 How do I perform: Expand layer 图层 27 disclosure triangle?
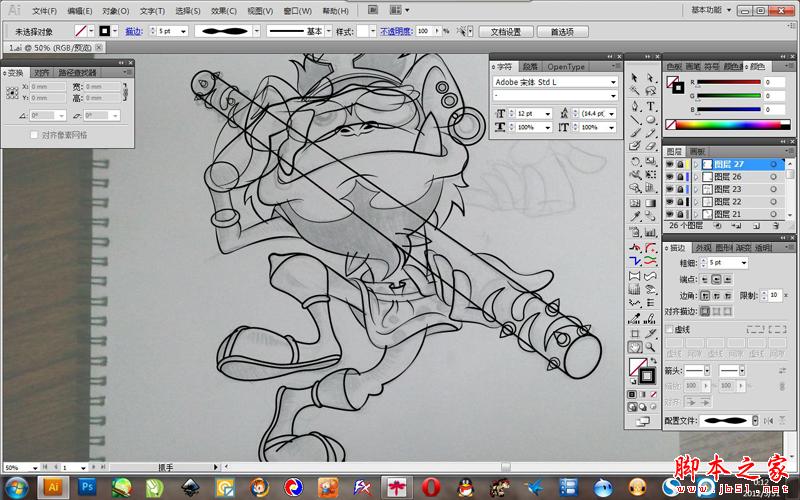coord(696,164)
